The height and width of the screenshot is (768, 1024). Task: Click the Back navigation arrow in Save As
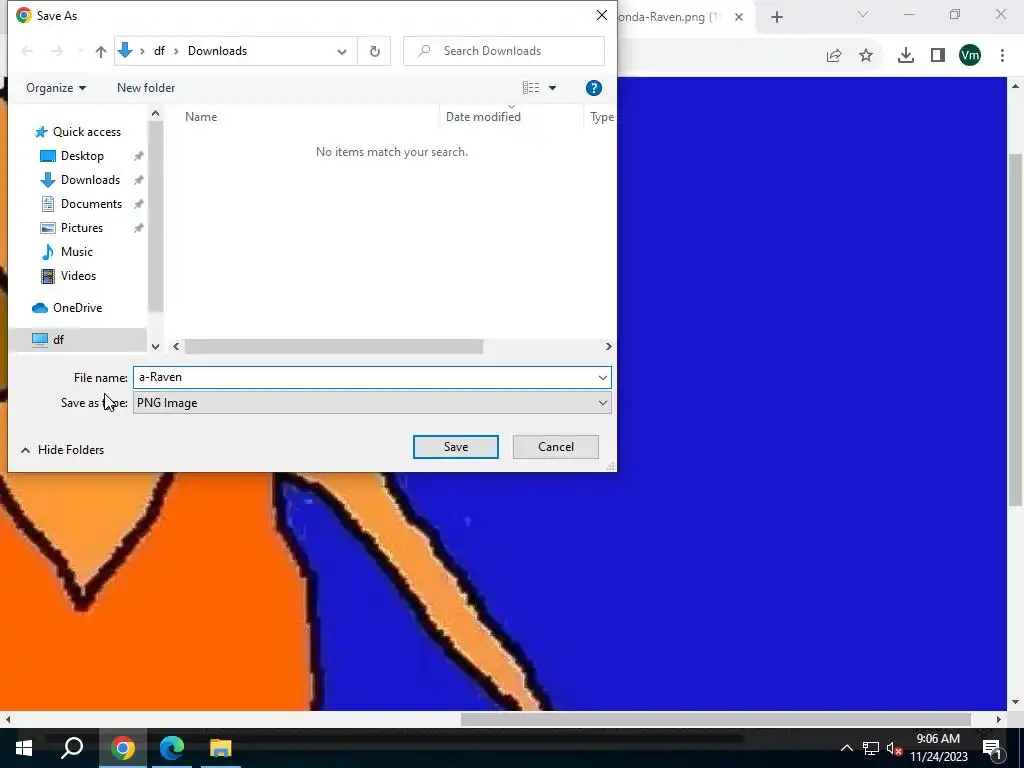pyautogui.click(x=27, y=52)
